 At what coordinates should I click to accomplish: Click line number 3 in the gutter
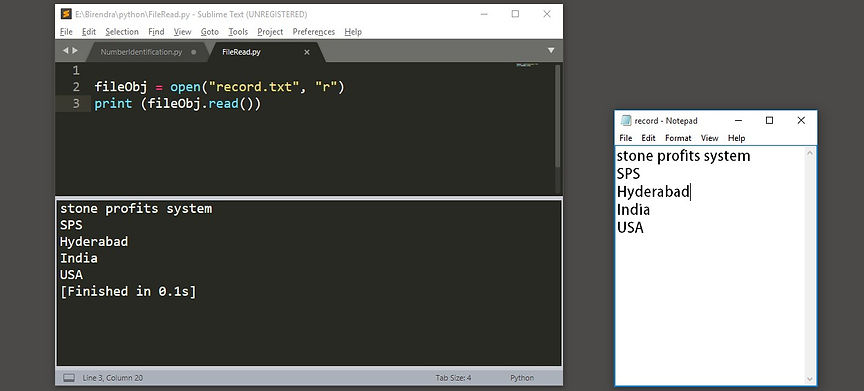75,104
